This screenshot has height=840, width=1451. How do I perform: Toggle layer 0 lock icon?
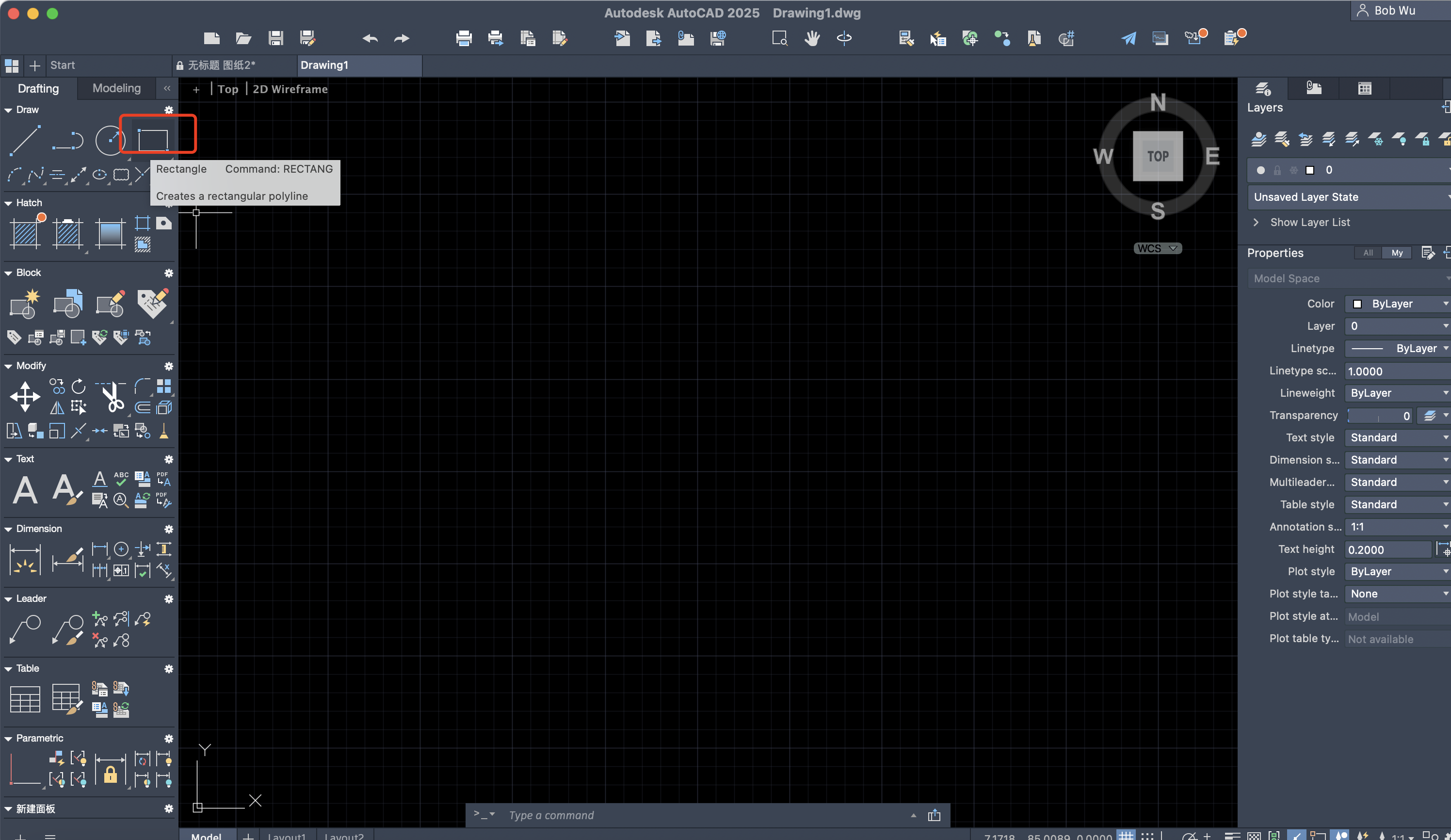click(1277, 170)
